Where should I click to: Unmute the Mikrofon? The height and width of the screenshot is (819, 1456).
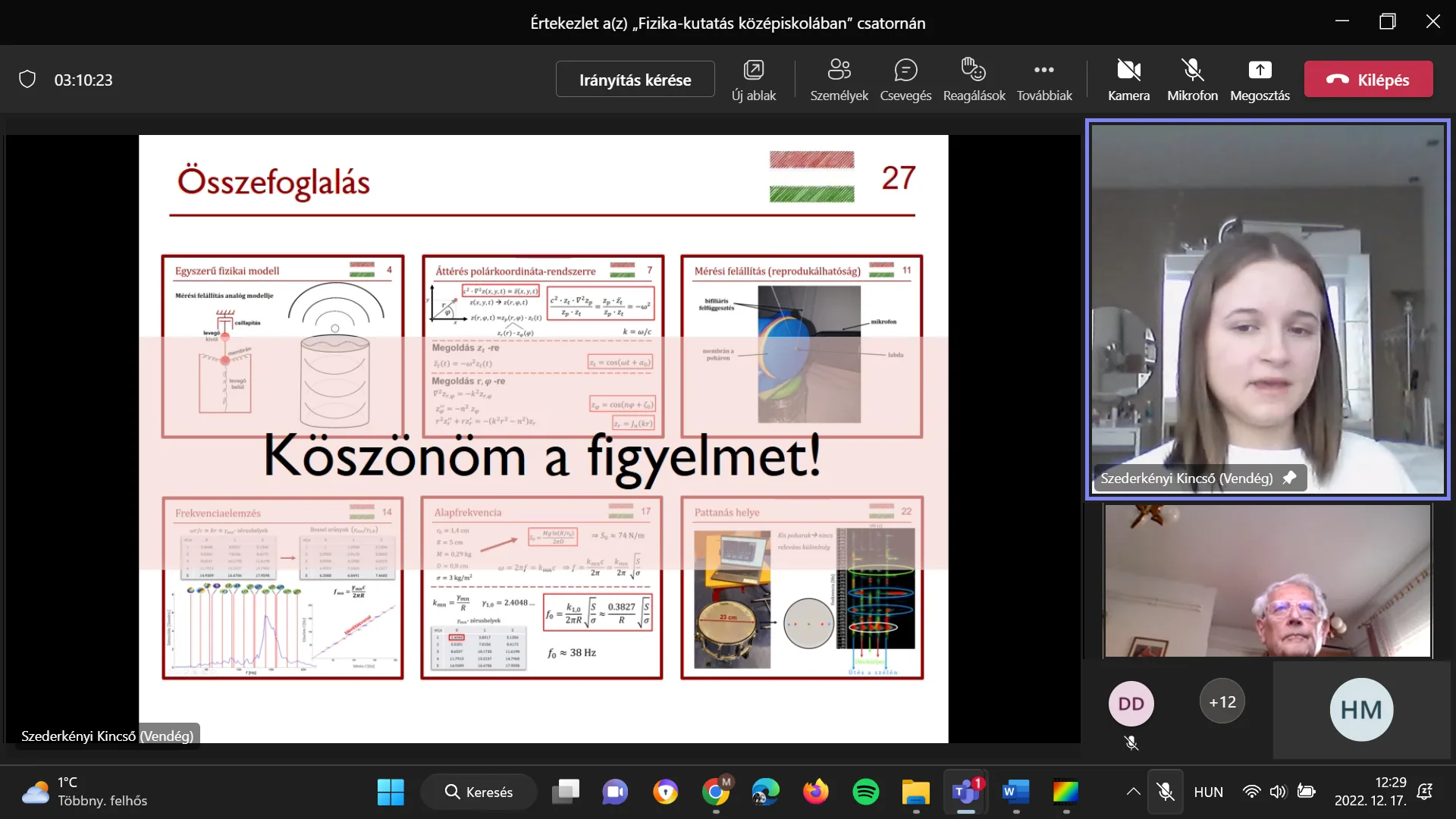coord(1192,80)
